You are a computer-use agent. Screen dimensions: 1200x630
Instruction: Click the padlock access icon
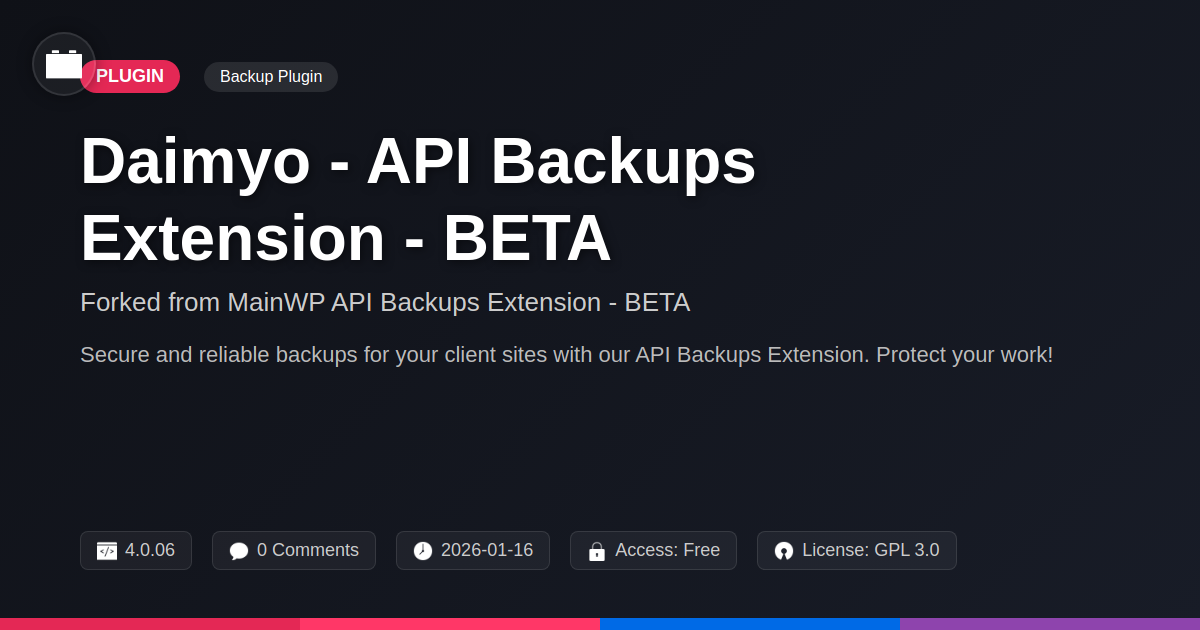pyautogui.click(x=597, y=551)
